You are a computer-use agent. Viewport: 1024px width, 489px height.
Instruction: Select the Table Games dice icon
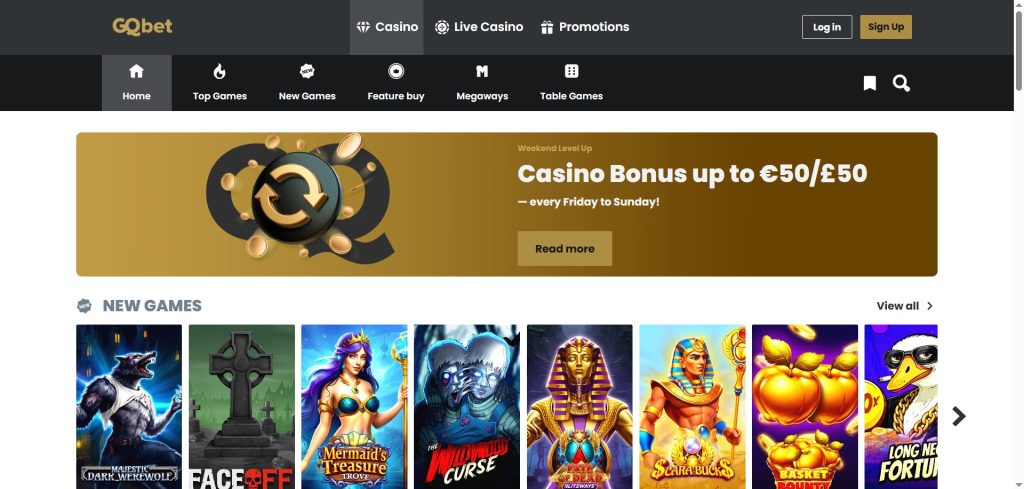(x=571, y=71)
